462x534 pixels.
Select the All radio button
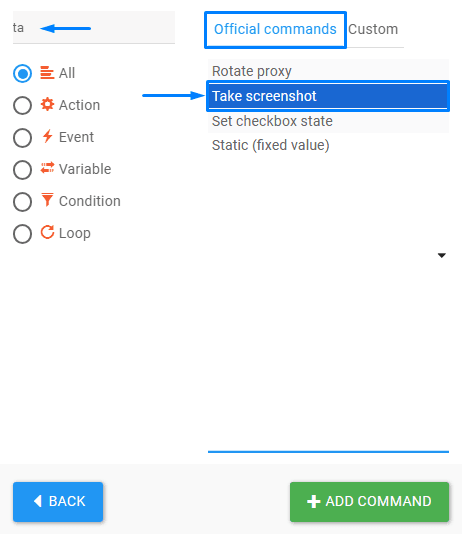(22, 73)
